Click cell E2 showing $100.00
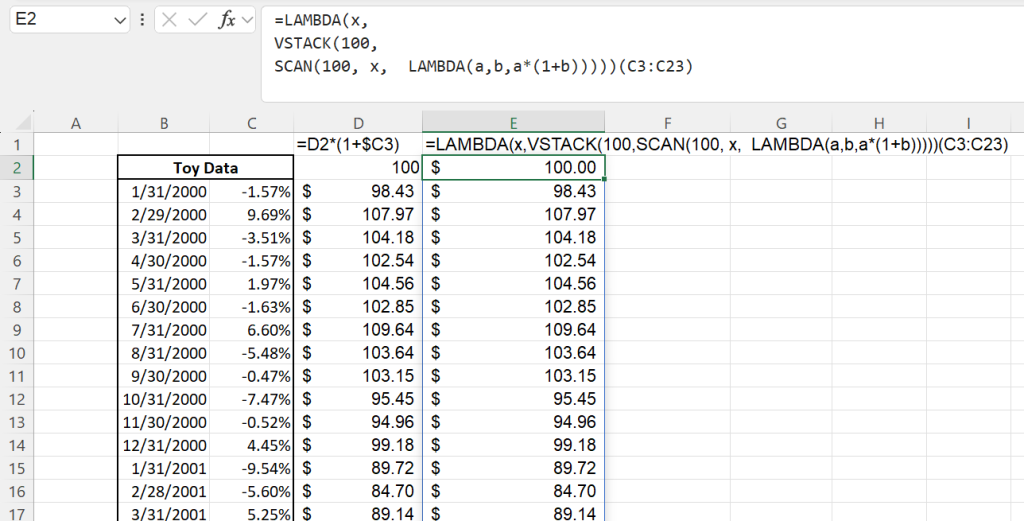Screen dimensions: 1024x521 click(x=513, y=168)
